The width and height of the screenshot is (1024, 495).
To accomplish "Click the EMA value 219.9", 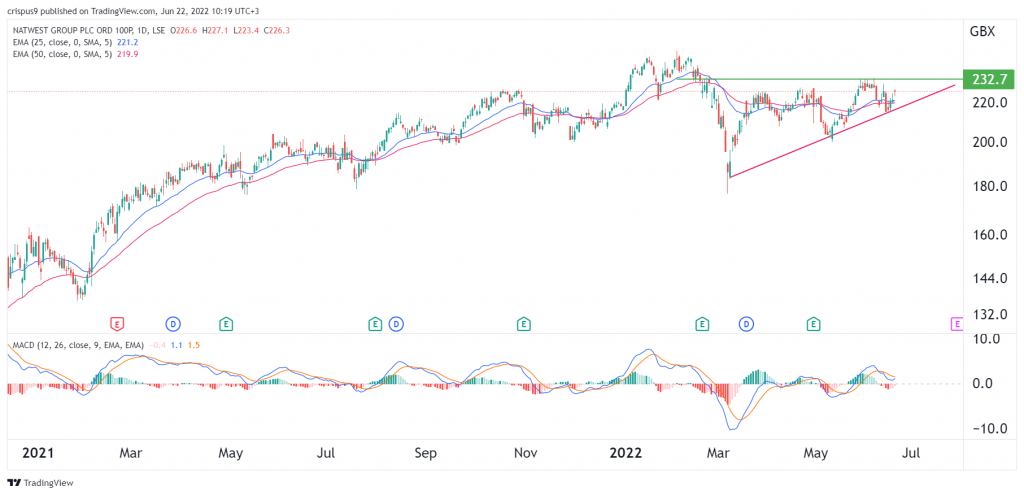I will (x=128, y=54).
